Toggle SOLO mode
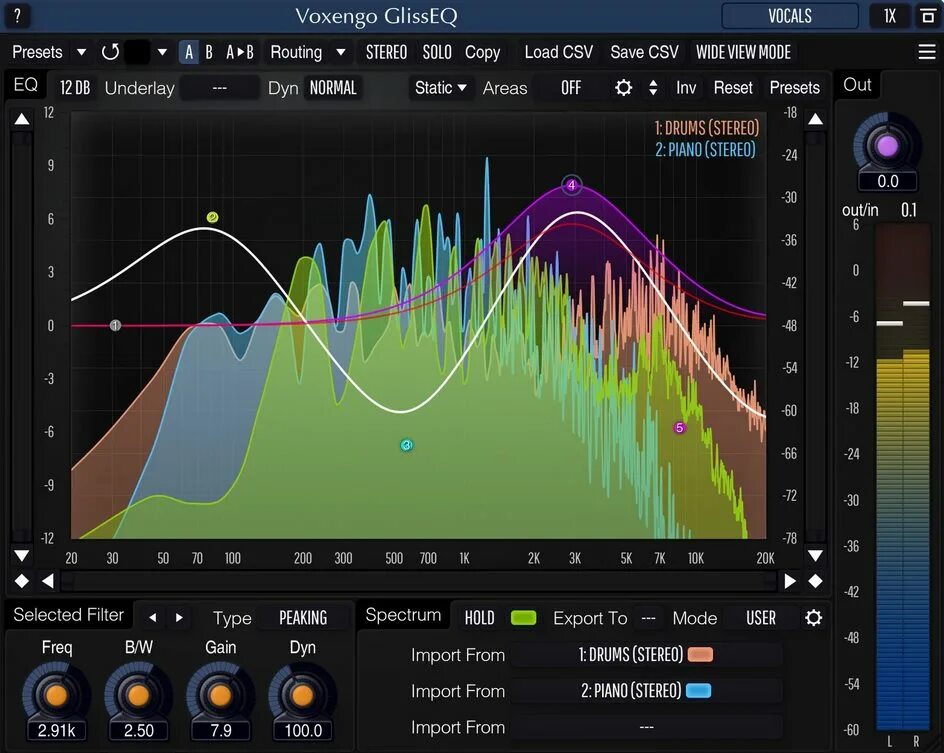 (x=437, y=52)
